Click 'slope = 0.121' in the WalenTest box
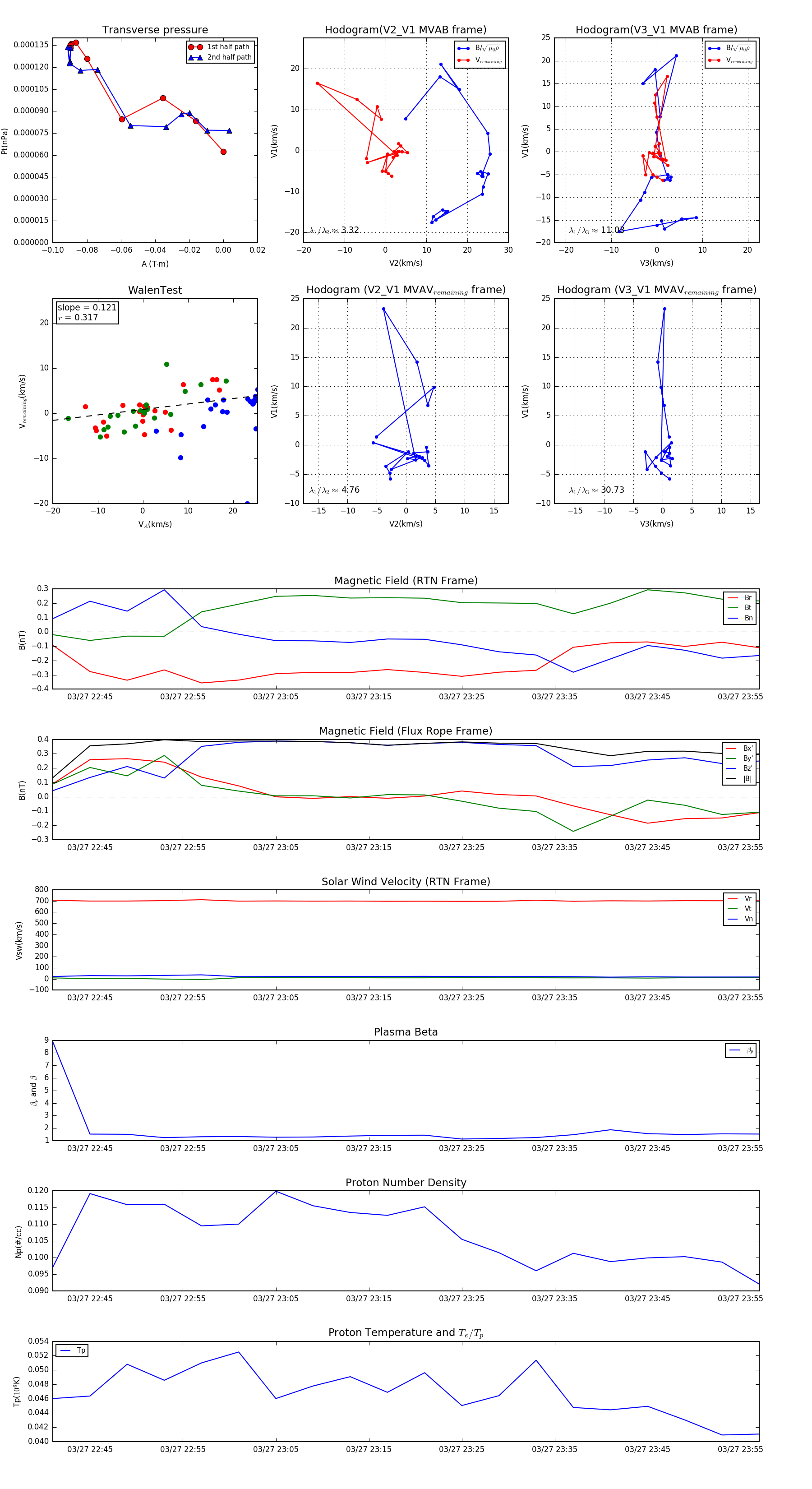The height and width of the screenshot is (1489, 812). (x=87, y=308)
